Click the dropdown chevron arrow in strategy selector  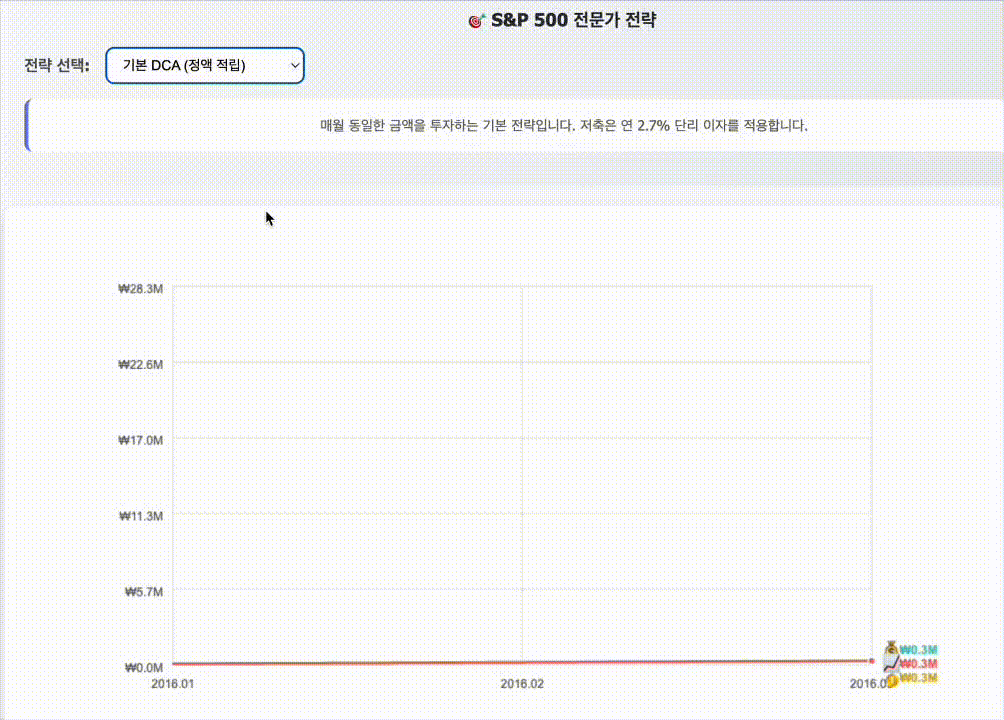(x=295, y=65)
